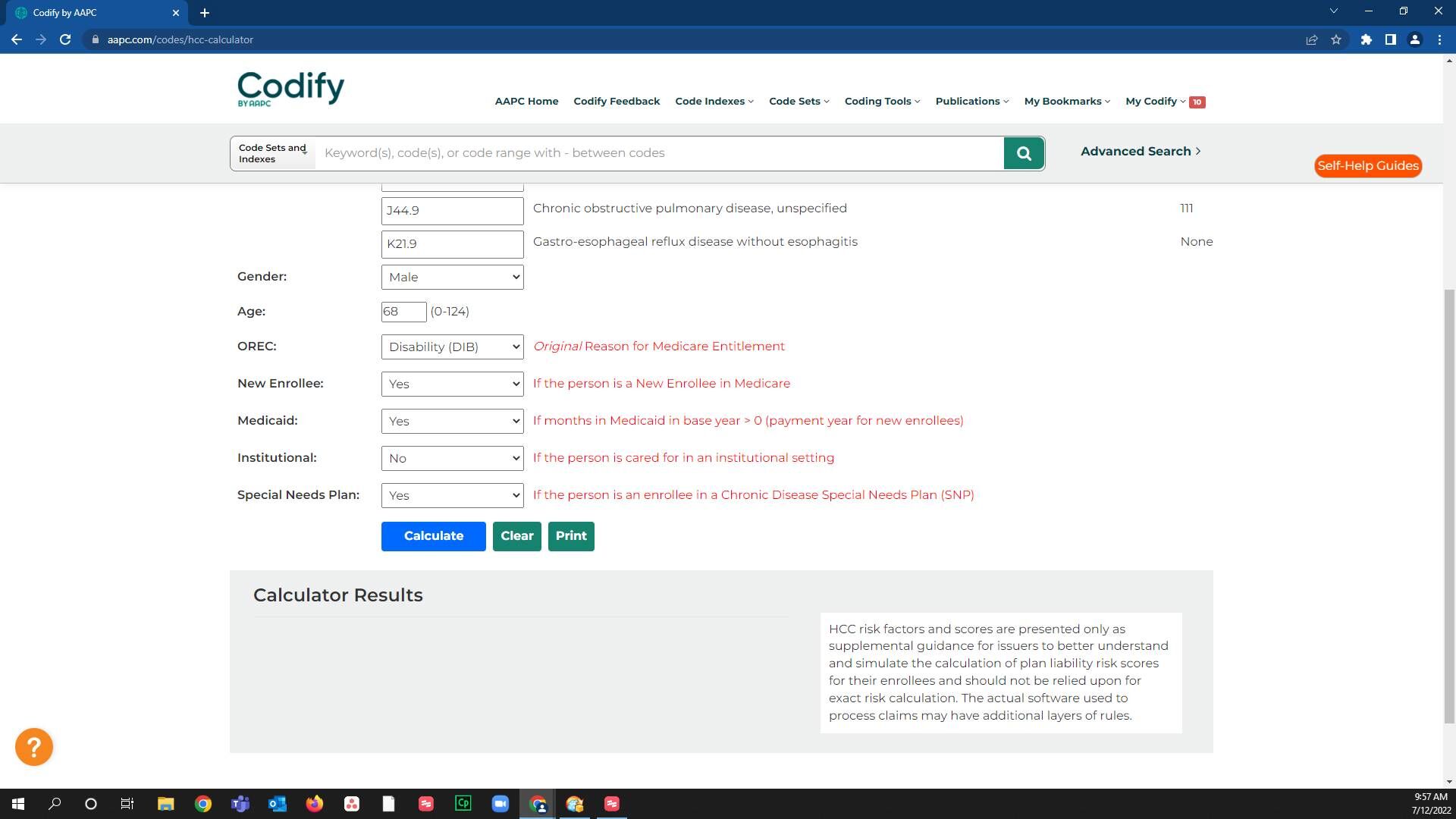Expand the OREC Disability (DIB) dropdown
The width and height of the screenshot is (1456, 819).
(452, 347)
